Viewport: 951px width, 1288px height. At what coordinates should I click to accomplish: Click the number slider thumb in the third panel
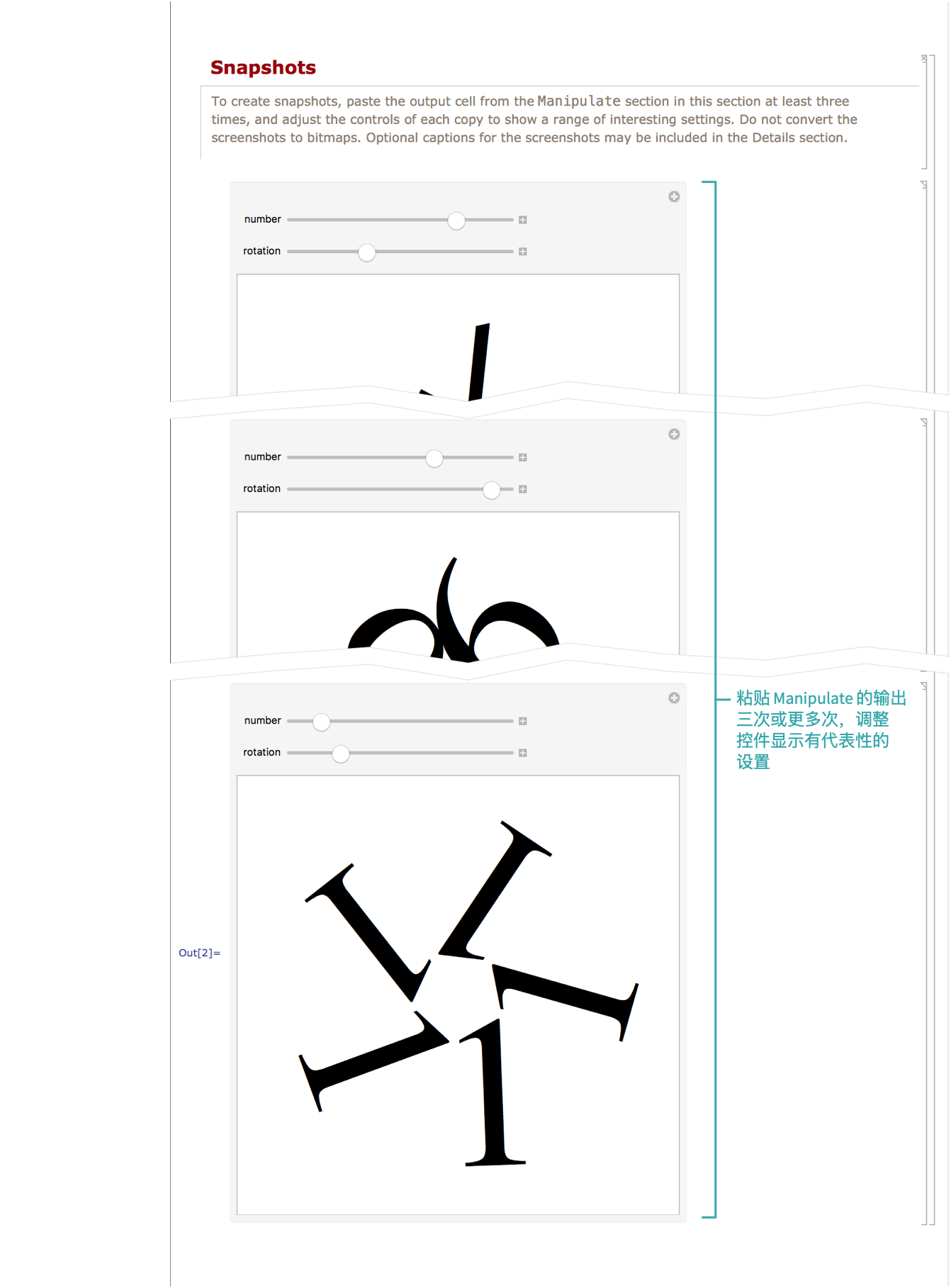(322, 722)
